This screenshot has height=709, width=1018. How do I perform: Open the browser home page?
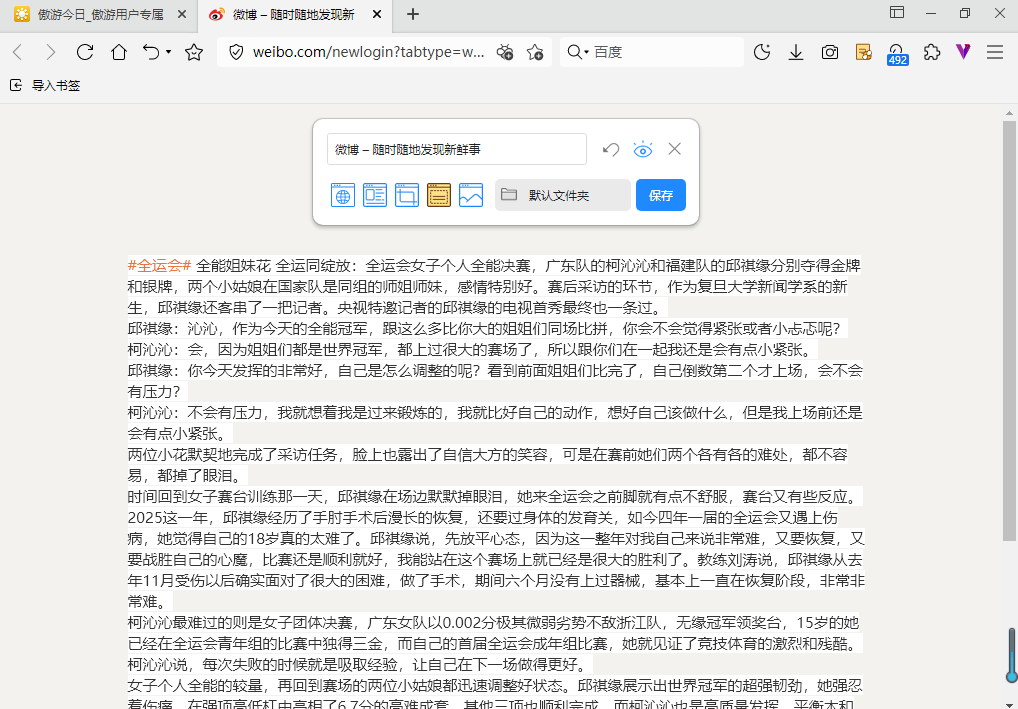point(119,53)
